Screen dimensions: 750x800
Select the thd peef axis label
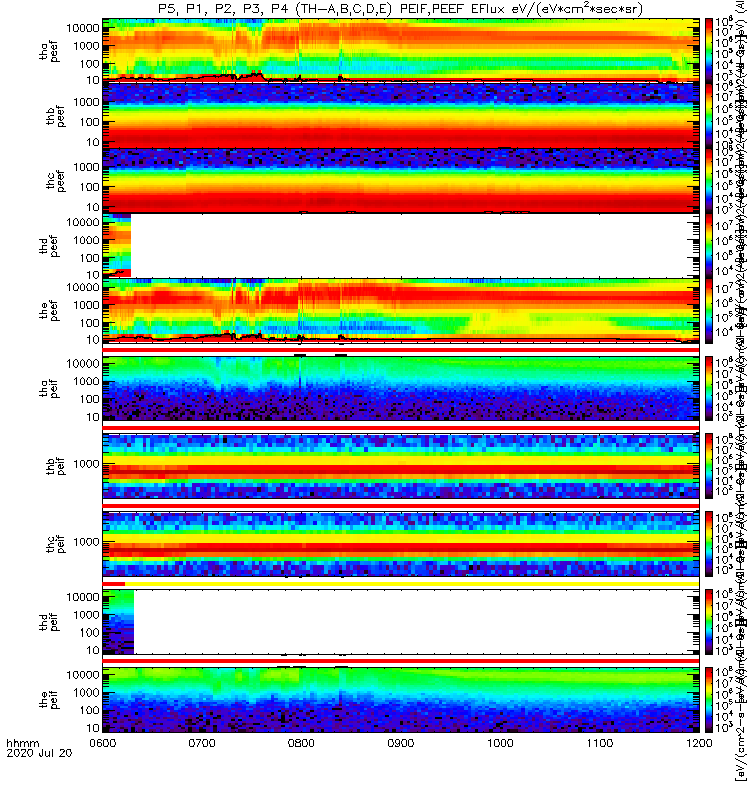pos(49,246)
